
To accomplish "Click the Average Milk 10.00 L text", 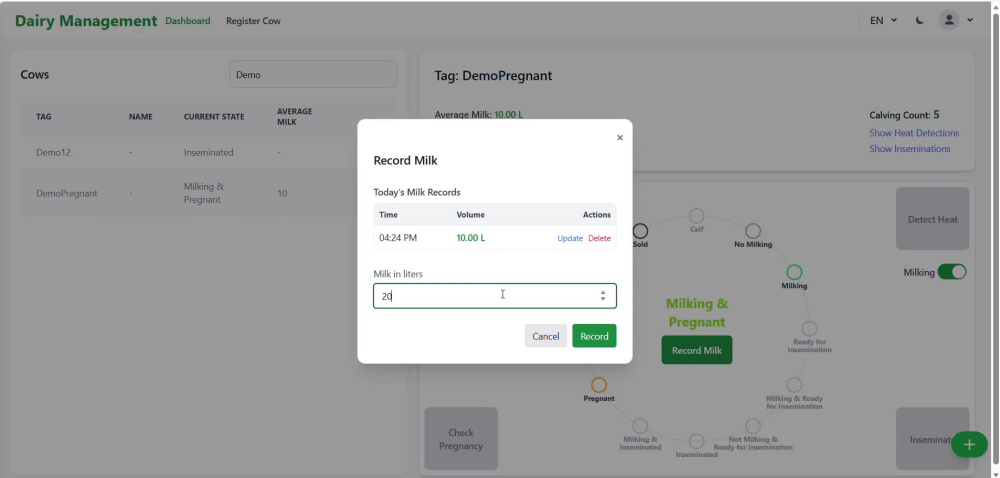I will coord(479,115).
